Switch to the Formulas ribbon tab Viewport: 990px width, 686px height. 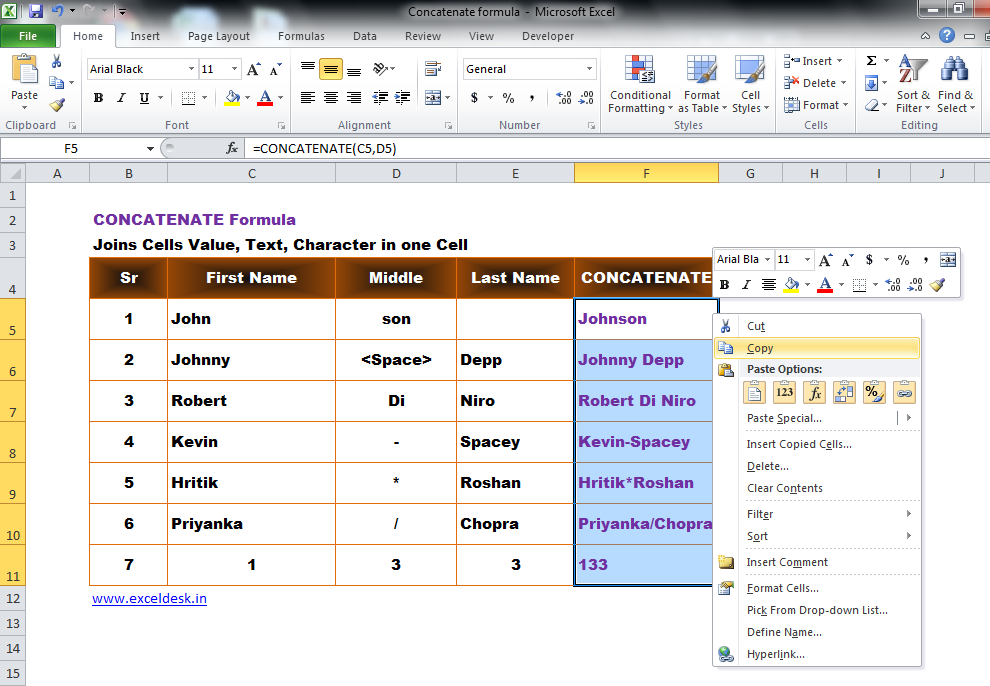tap(301, 36)
